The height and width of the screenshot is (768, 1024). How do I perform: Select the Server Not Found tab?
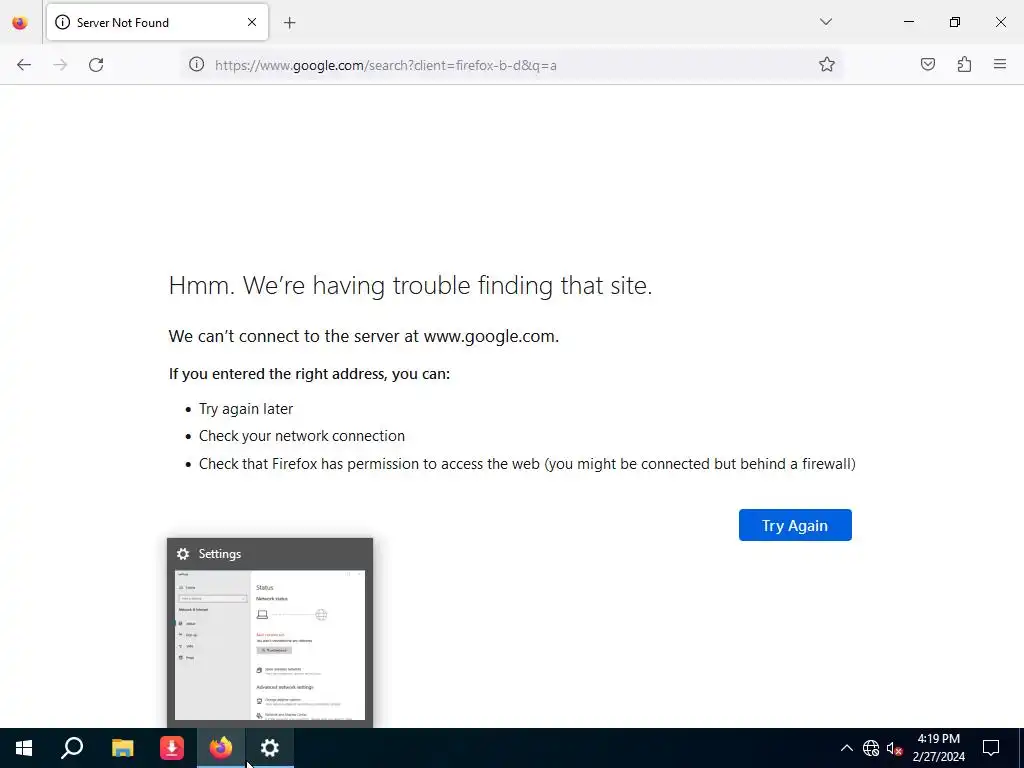[157, 22]
